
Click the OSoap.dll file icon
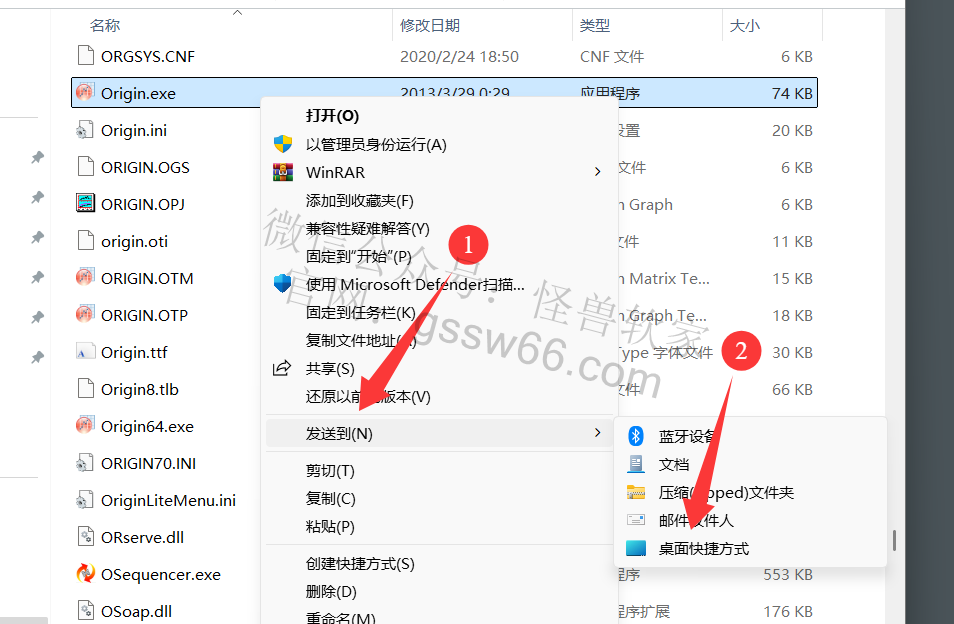(x=86, y=611)
